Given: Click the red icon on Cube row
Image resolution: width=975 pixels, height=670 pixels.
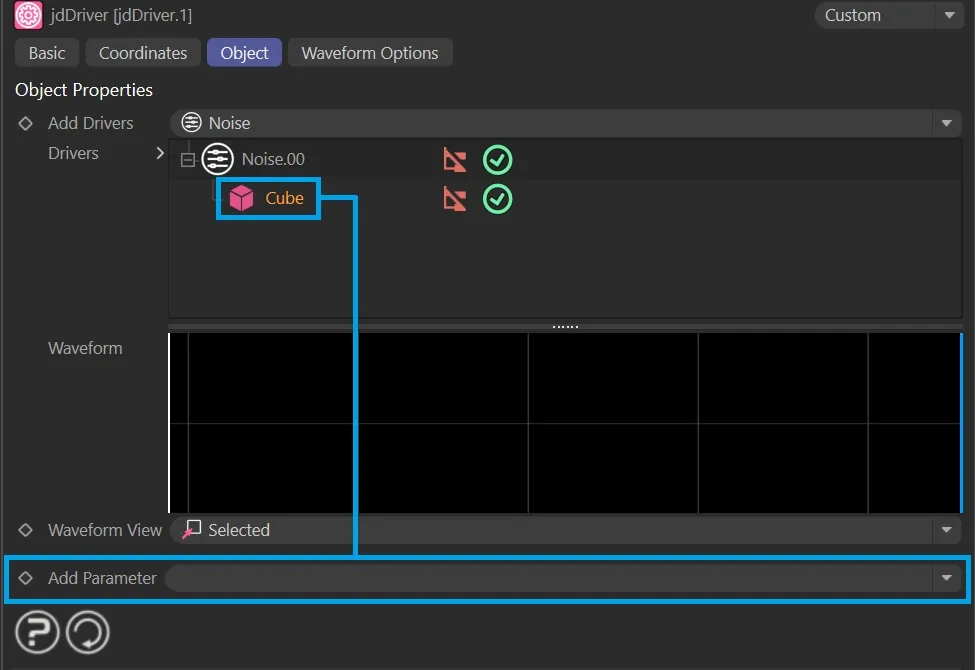Looking at the screenshot, I should tap(455, 199).
